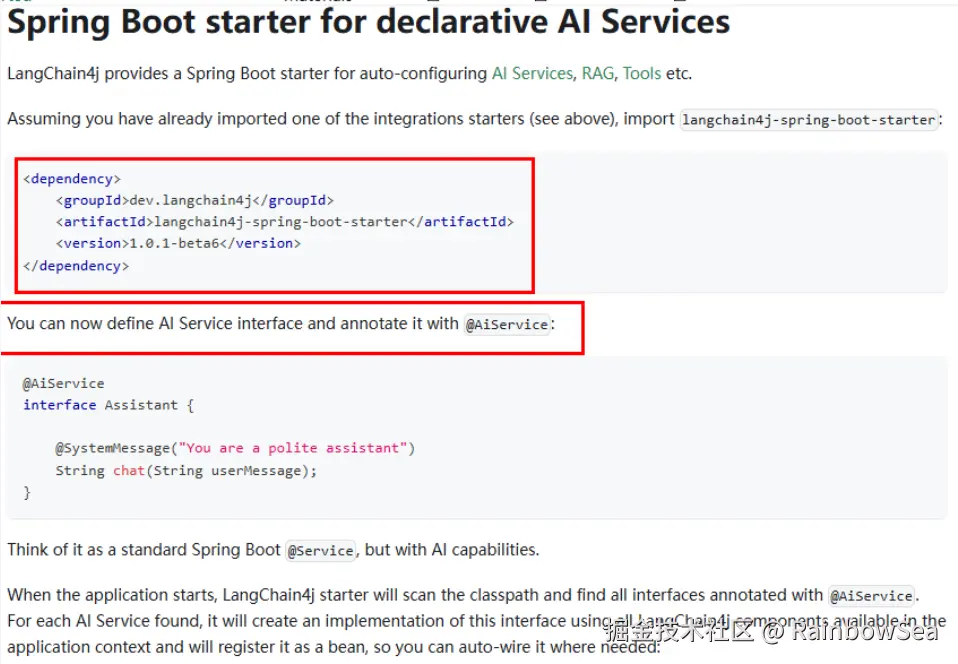Click the 'String chat(String userMessage)' line
The height and width of the screenshot is (664, 958).
coord(185,470)
